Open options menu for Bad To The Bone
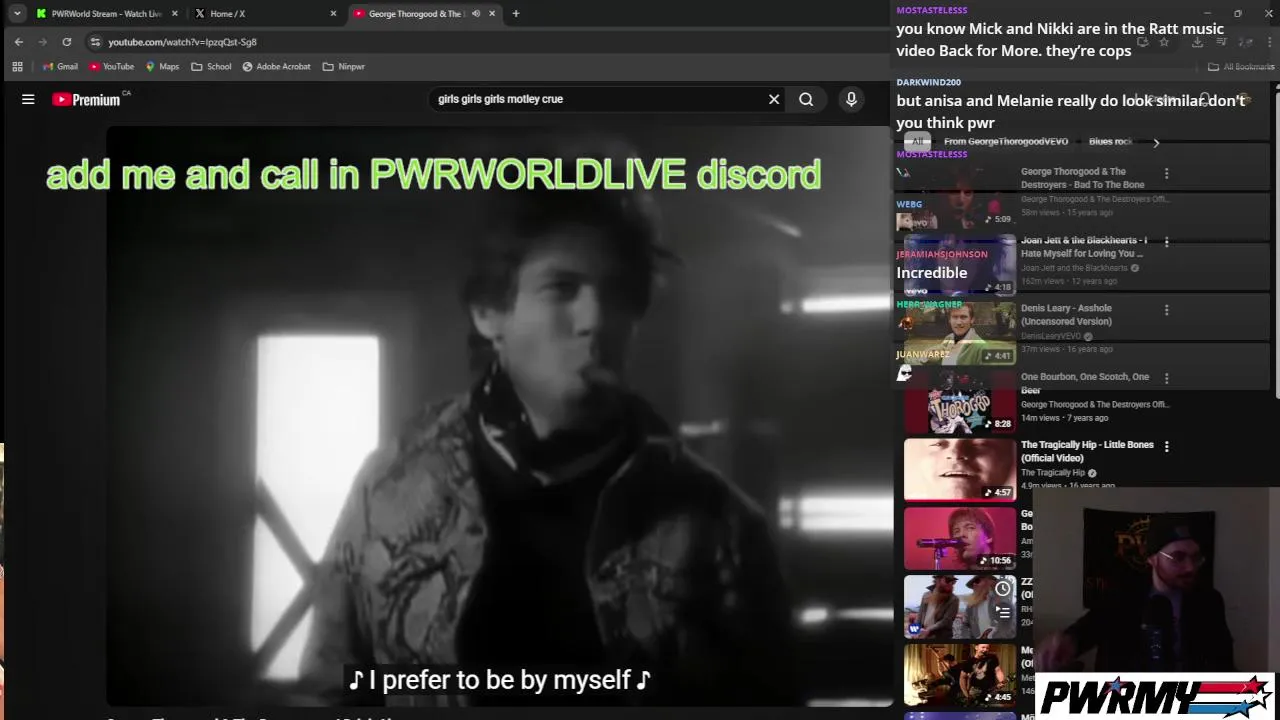Image resolution: width=1280 pixels, height=720 pixels. (x=1166, y=174)
